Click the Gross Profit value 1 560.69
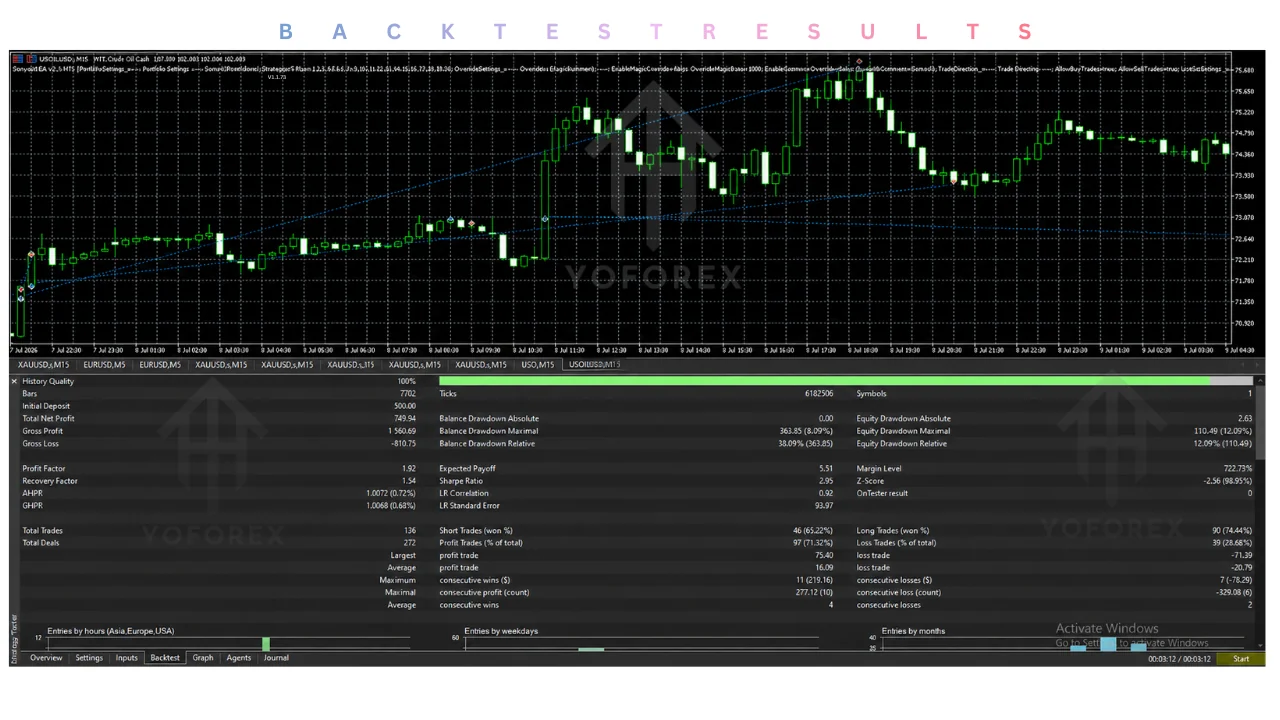1280x720 pixels. point(402,431)
